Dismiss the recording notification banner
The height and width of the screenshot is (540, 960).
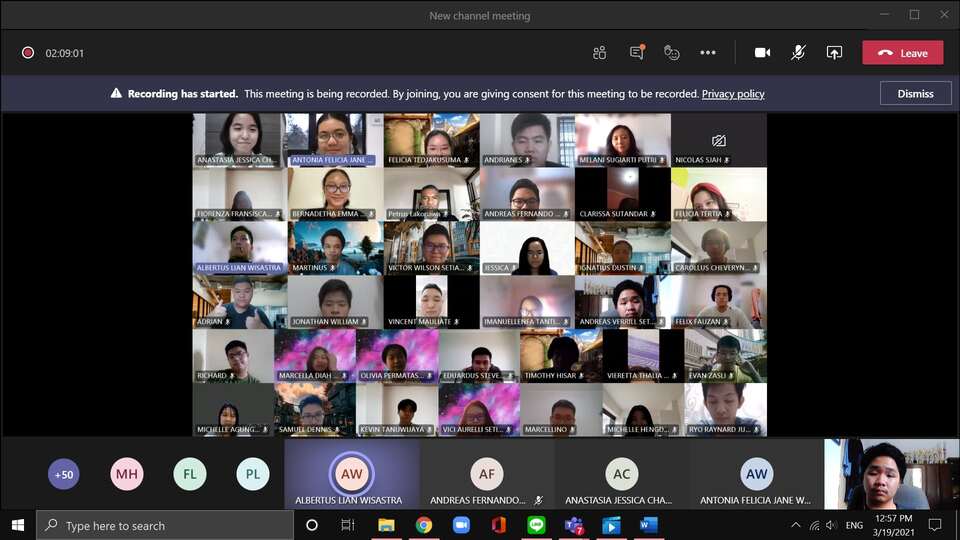915,94
